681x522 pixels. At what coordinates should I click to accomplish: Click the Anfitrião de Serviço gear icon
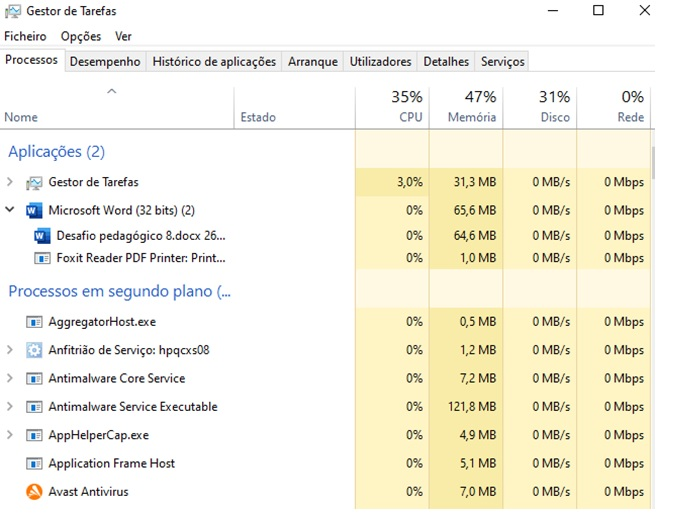34,351
